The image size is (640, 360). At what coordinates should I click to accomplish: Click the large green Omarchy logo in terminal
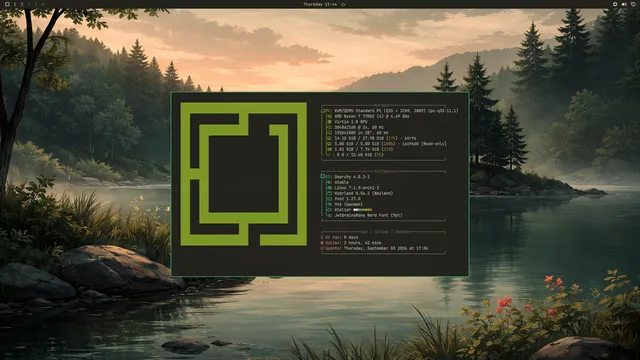244,174
